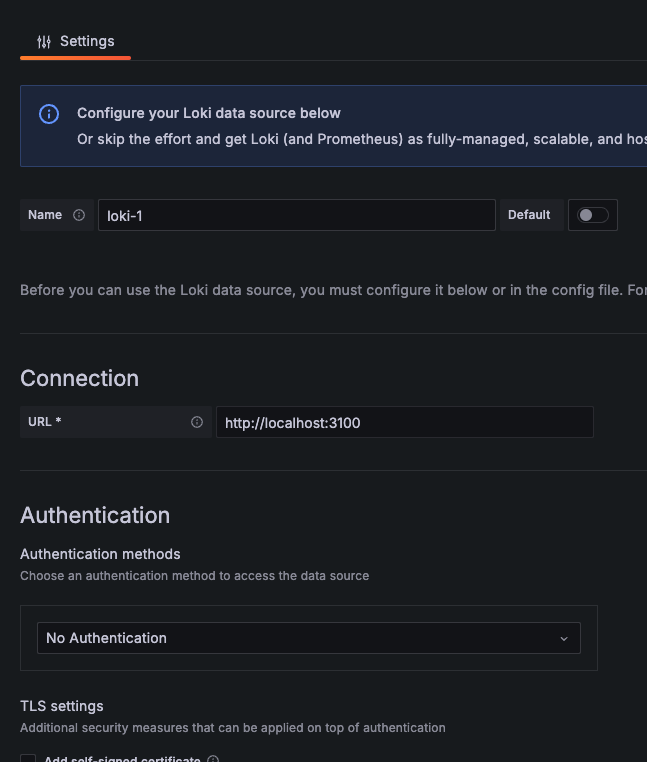Click 'Before you can use the Loki' text

tap(333, 290)
